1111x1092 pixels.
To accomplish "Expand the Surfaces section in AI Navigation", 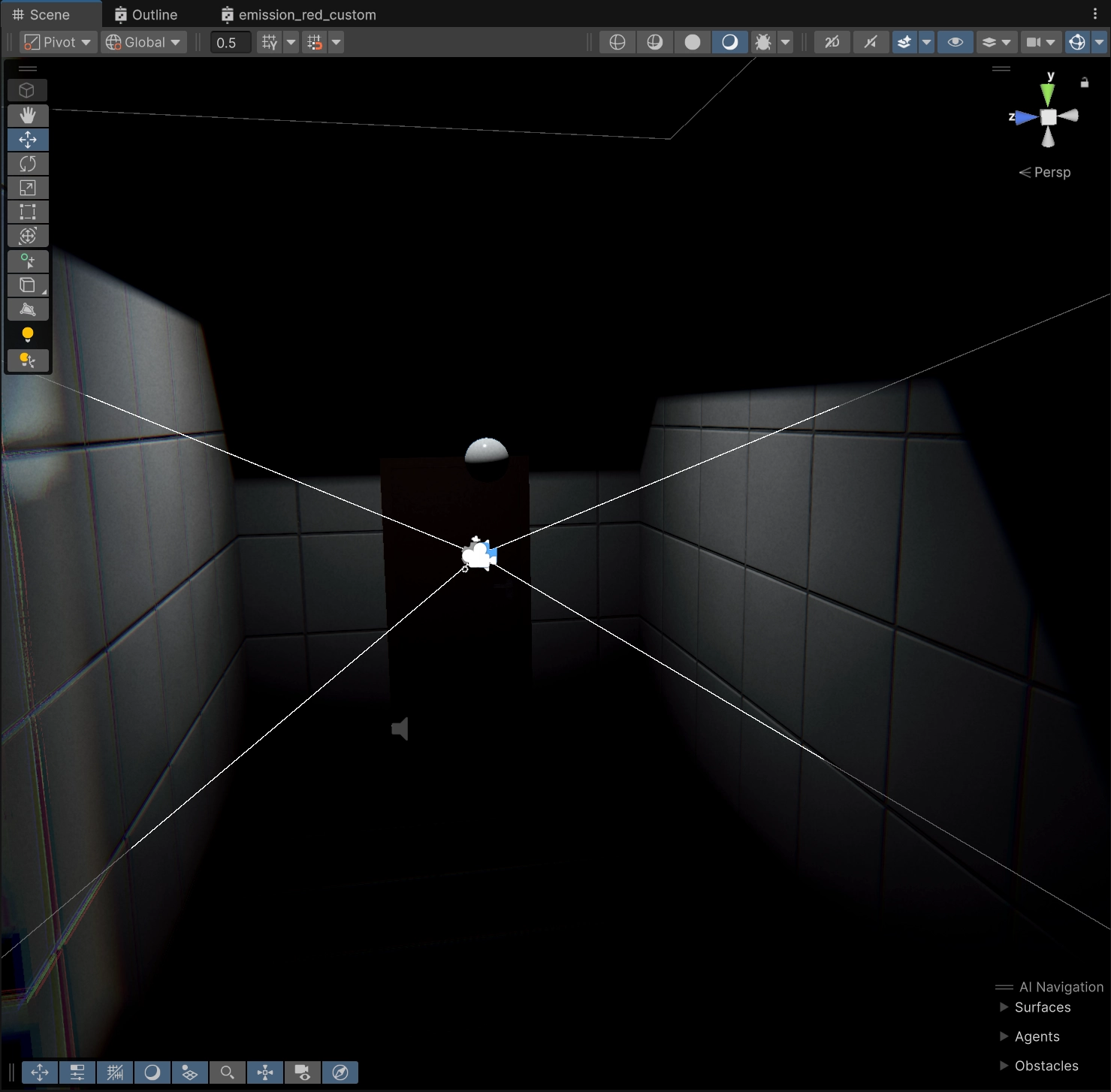I will tap(1004, 1007).
